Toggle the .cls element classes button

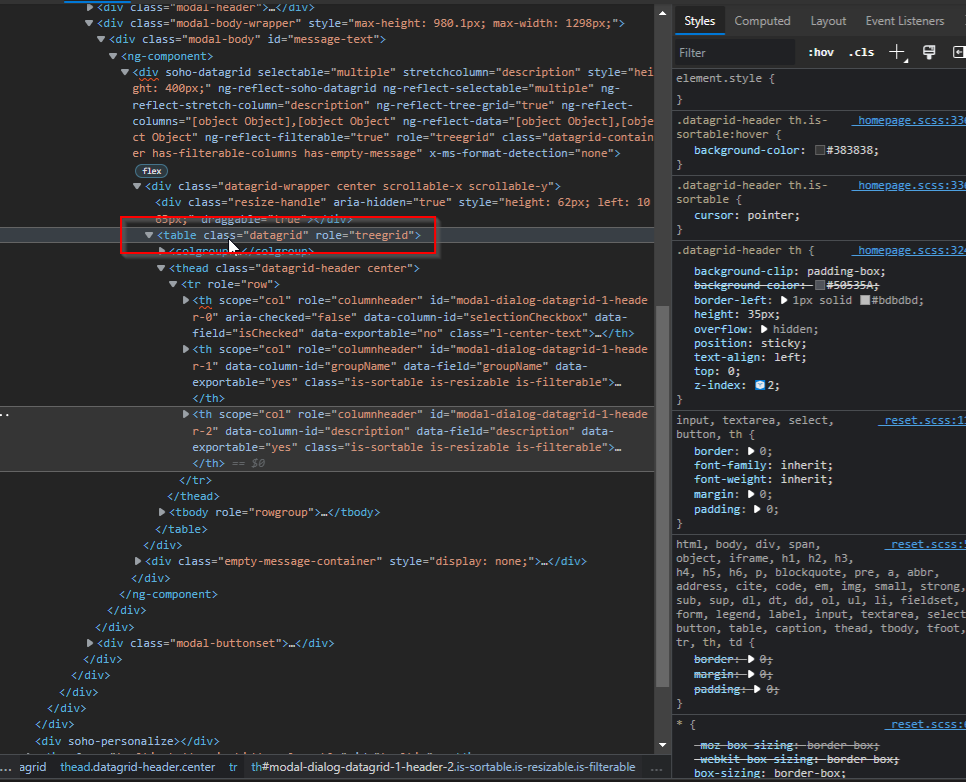coord(861,52)
